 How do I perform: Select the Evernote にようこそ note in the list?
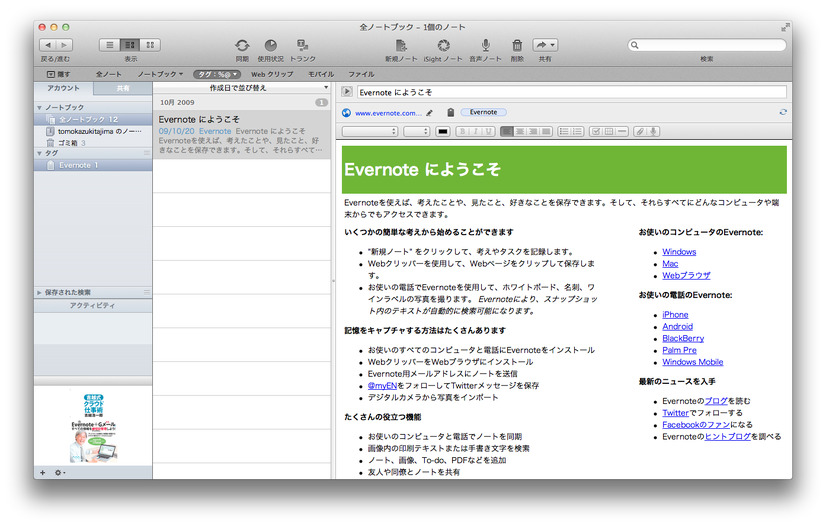point(242,134)
